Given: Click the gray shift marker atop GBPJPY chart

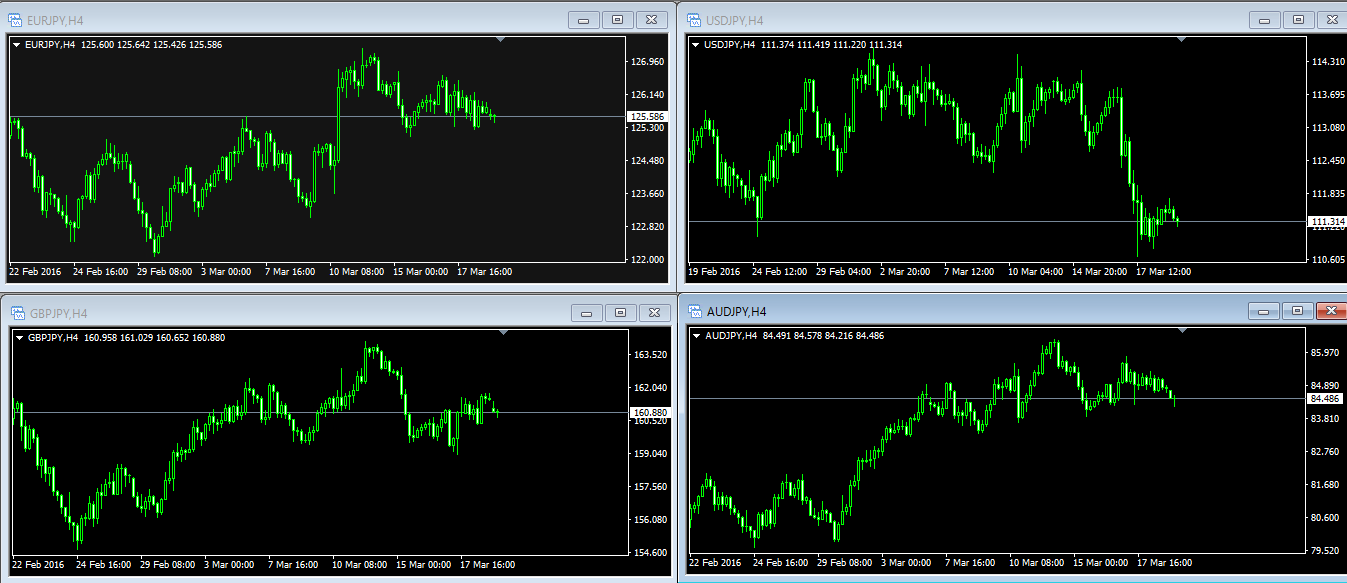Looking at the screenshot, I should 503,331.
